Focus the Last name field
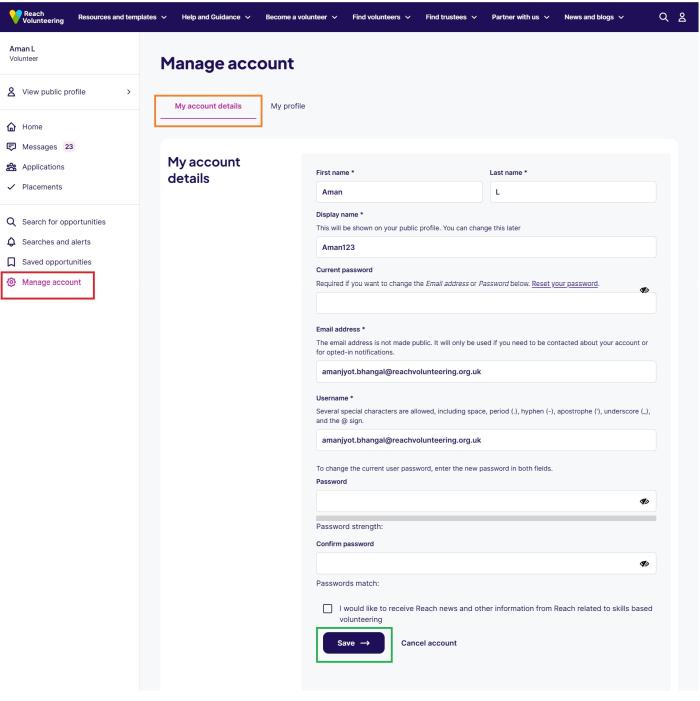The height and width of the screenshot is (701, 700). click(x=573, y=192)
